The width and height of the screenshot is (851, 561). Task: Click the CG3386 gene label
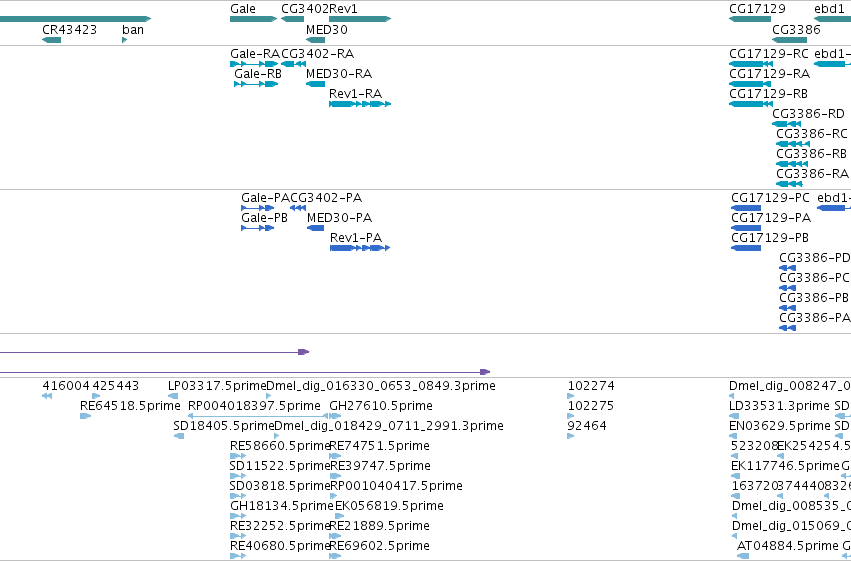796,29
